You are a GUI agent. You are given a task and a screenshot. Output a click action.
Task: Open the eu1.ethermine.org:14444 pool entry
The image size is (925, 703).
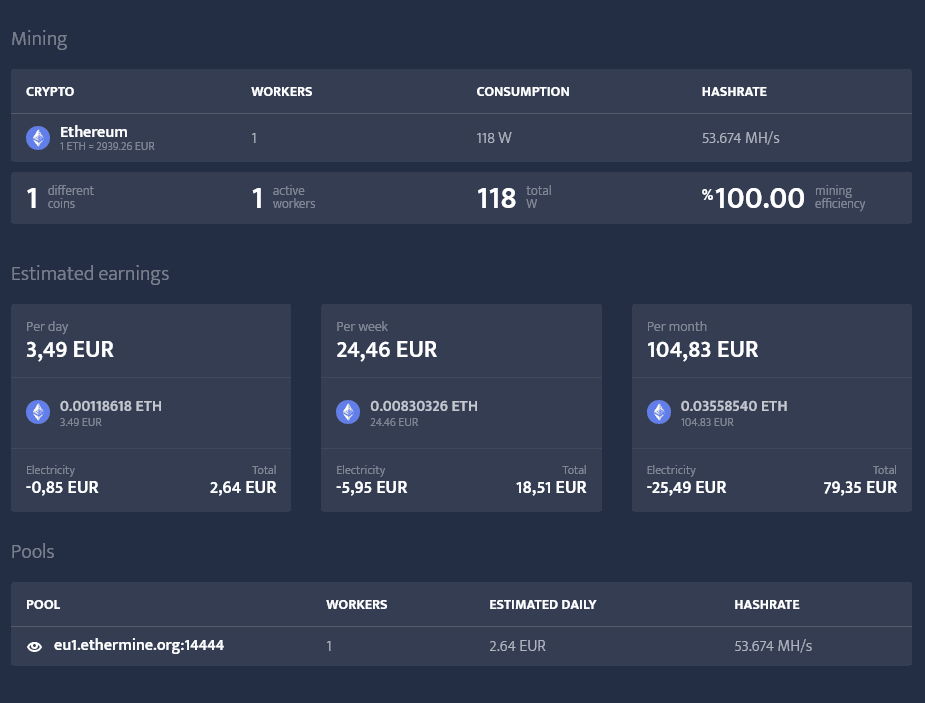139,645
